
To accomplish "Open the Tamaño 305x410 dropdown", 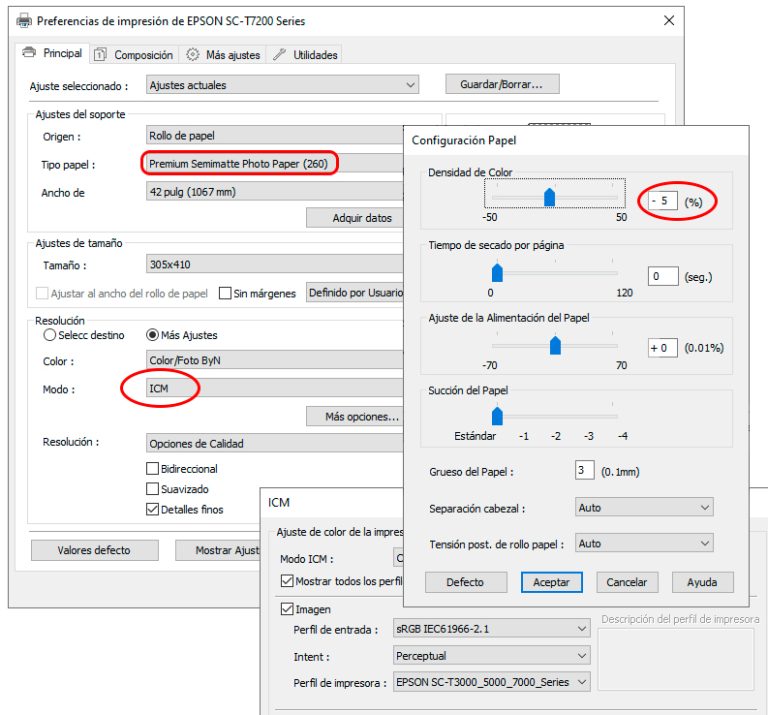I will click(x=275, y=264).
